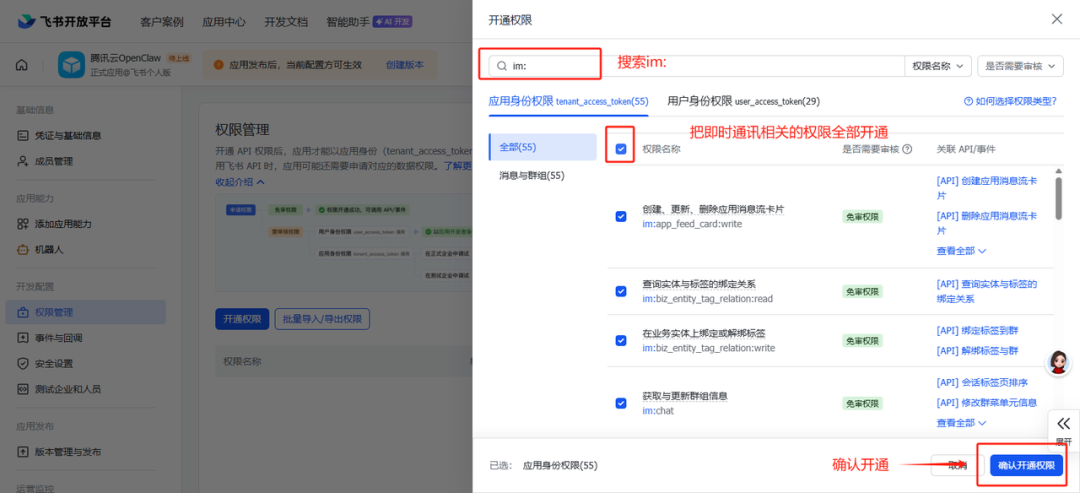Image resolution: width=1080 pixels, height=493 pixels.
Task: Click the add app capability icon
Action: click(23, 224)
